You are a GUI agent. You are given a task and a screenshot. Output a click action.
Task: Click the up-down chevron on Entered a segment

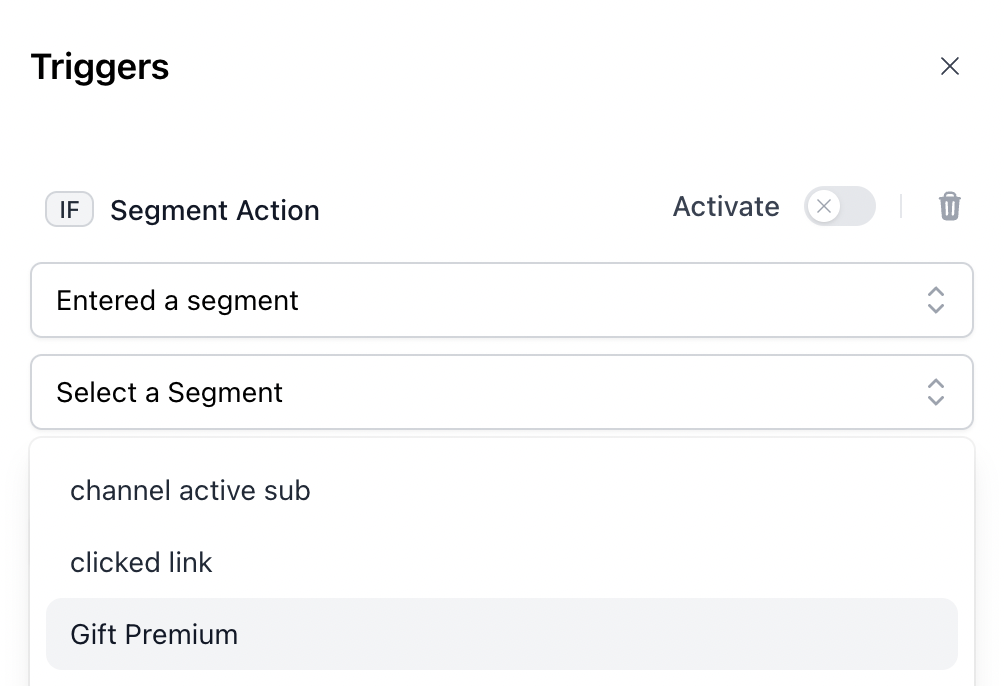coord(935,300)
